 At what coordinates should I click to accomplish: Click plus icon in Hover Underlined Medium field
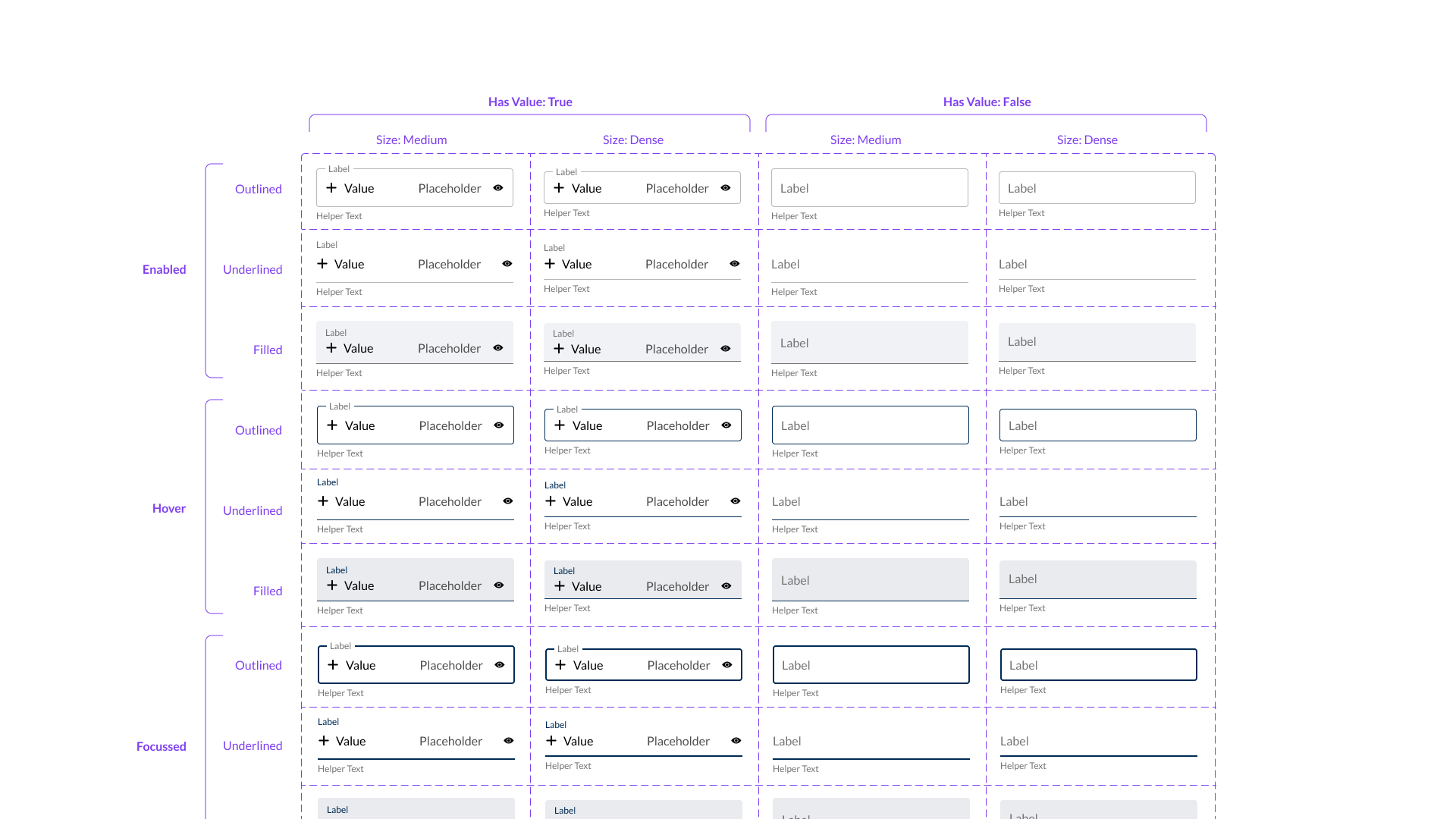(323, 501)
